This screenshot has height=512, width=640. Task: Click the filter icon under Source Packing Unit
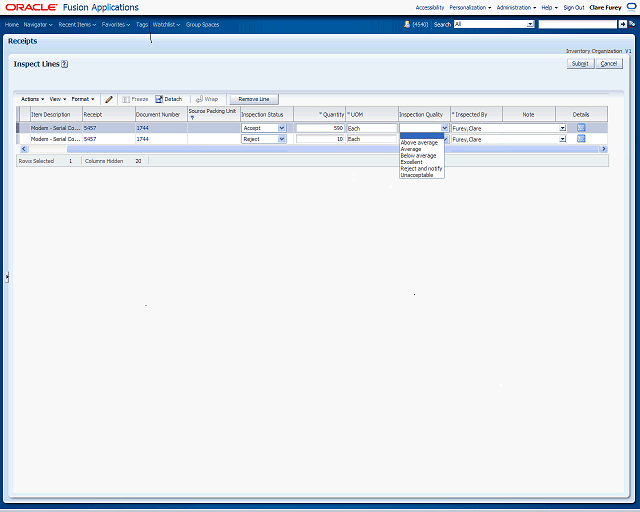[x=192, y=118]
